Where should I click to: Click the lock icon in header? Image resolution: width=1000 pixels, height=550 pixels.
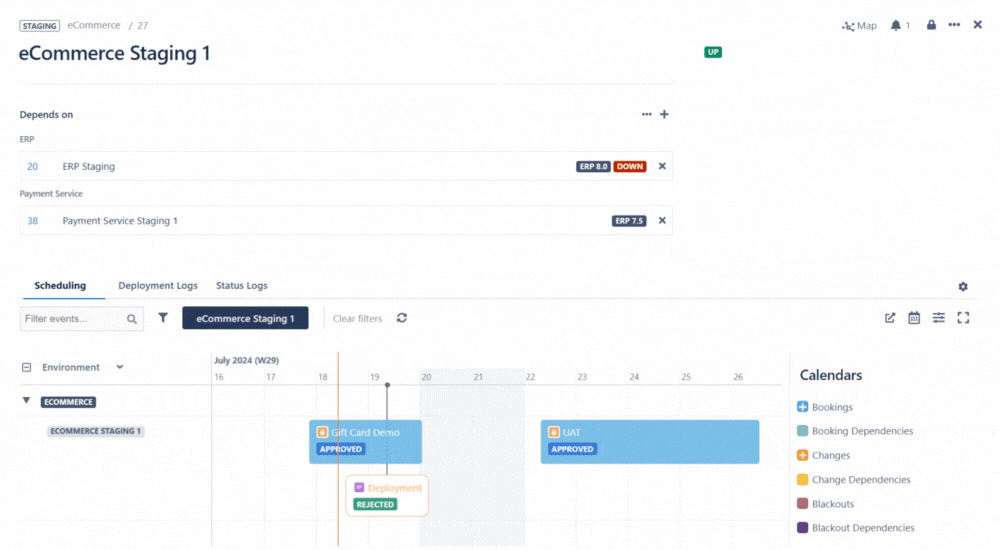tap(931, 25)
